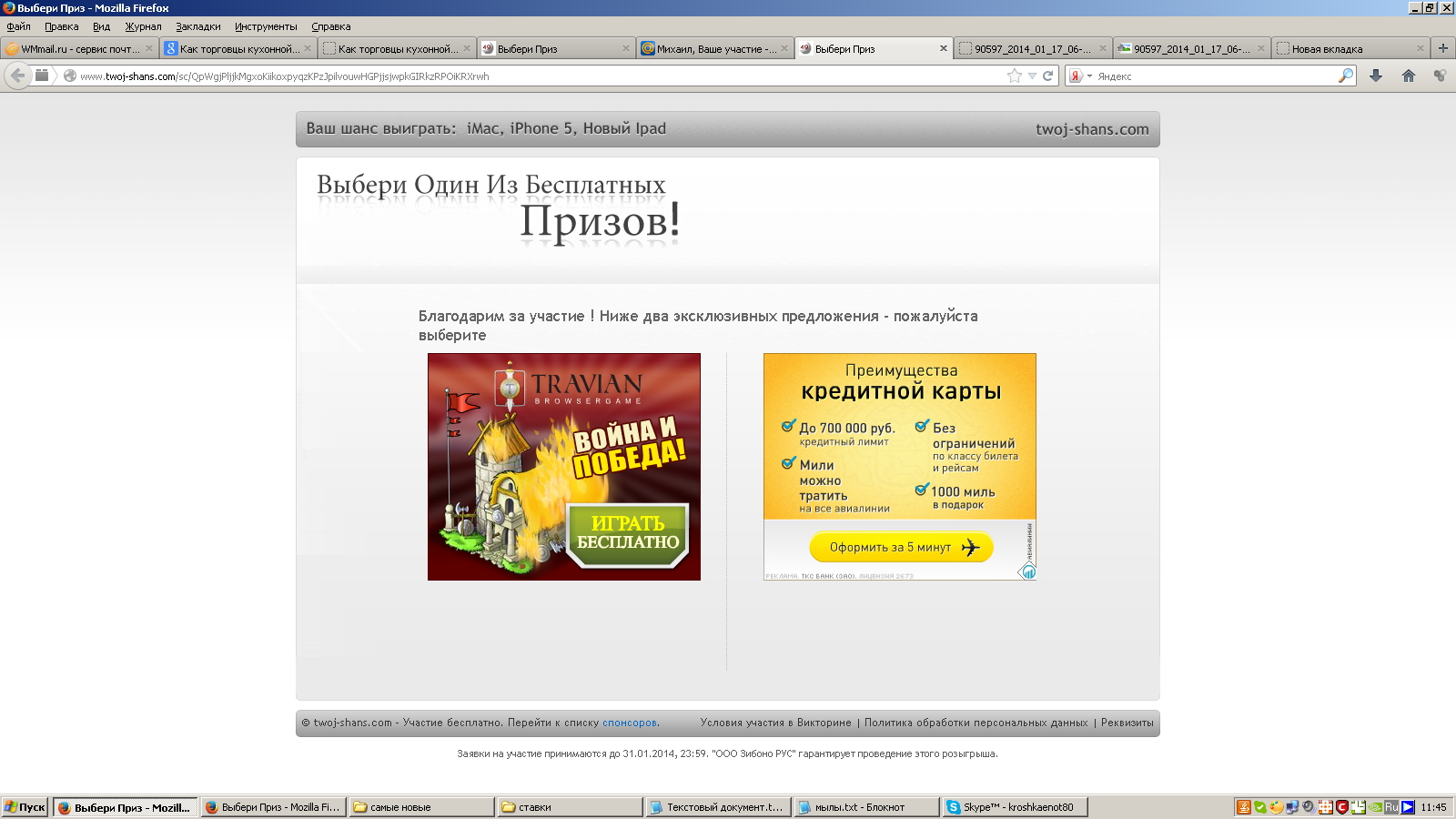Open the спонсоров link
Viewport: 1456px width, 819px height.
pyautogui.click(x=629, y=723)
